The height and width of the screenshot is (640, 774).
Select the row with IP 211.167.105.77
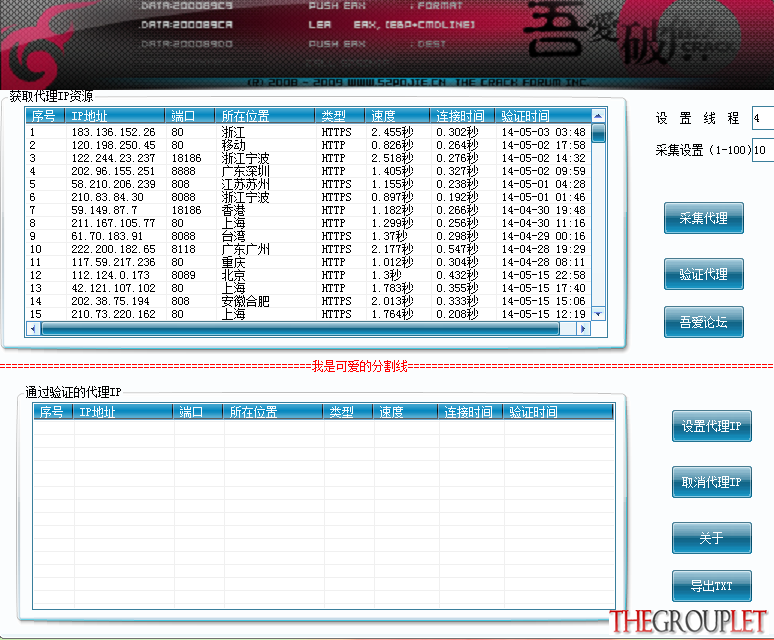point(309,223)
